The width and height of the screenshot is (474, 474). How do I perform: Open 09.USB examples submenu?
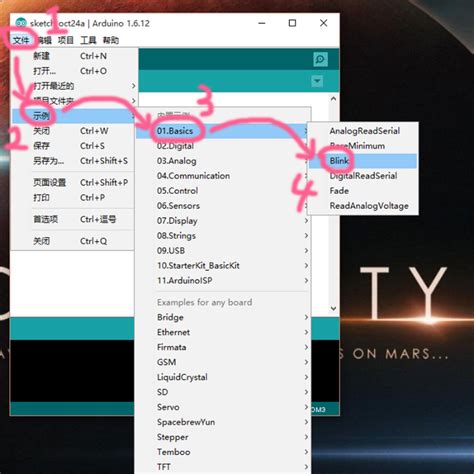pyautogui.click(x=223, y=251)
